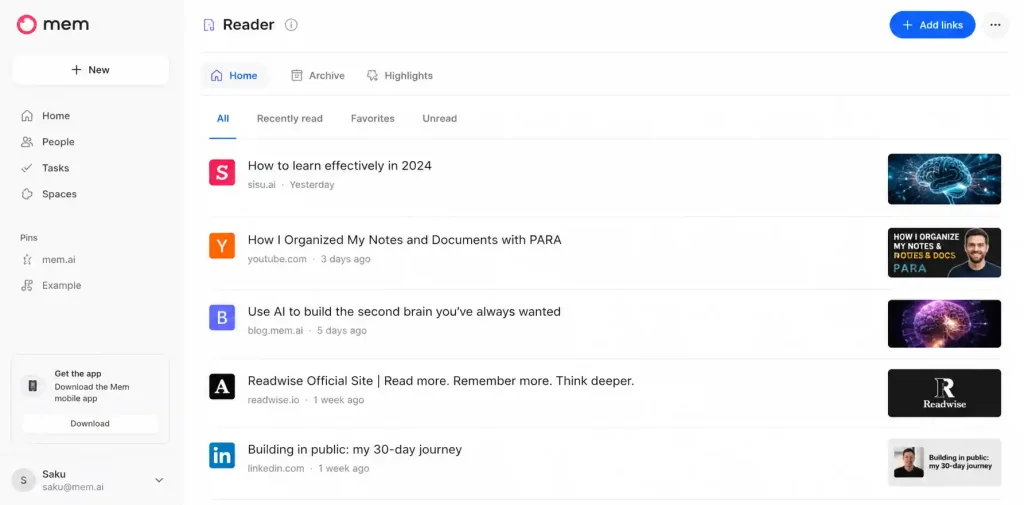
Task: Click the Reader page icon beside title
Action: [x=209, y=25]
